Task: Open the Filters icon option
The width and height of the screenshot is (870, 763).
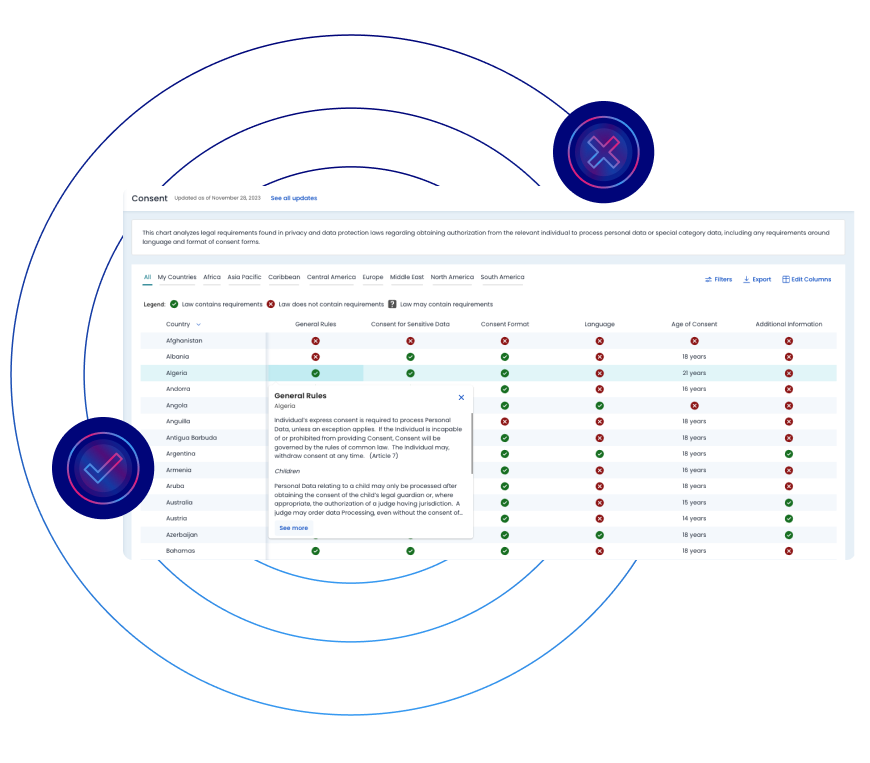Action: [708, 279]
